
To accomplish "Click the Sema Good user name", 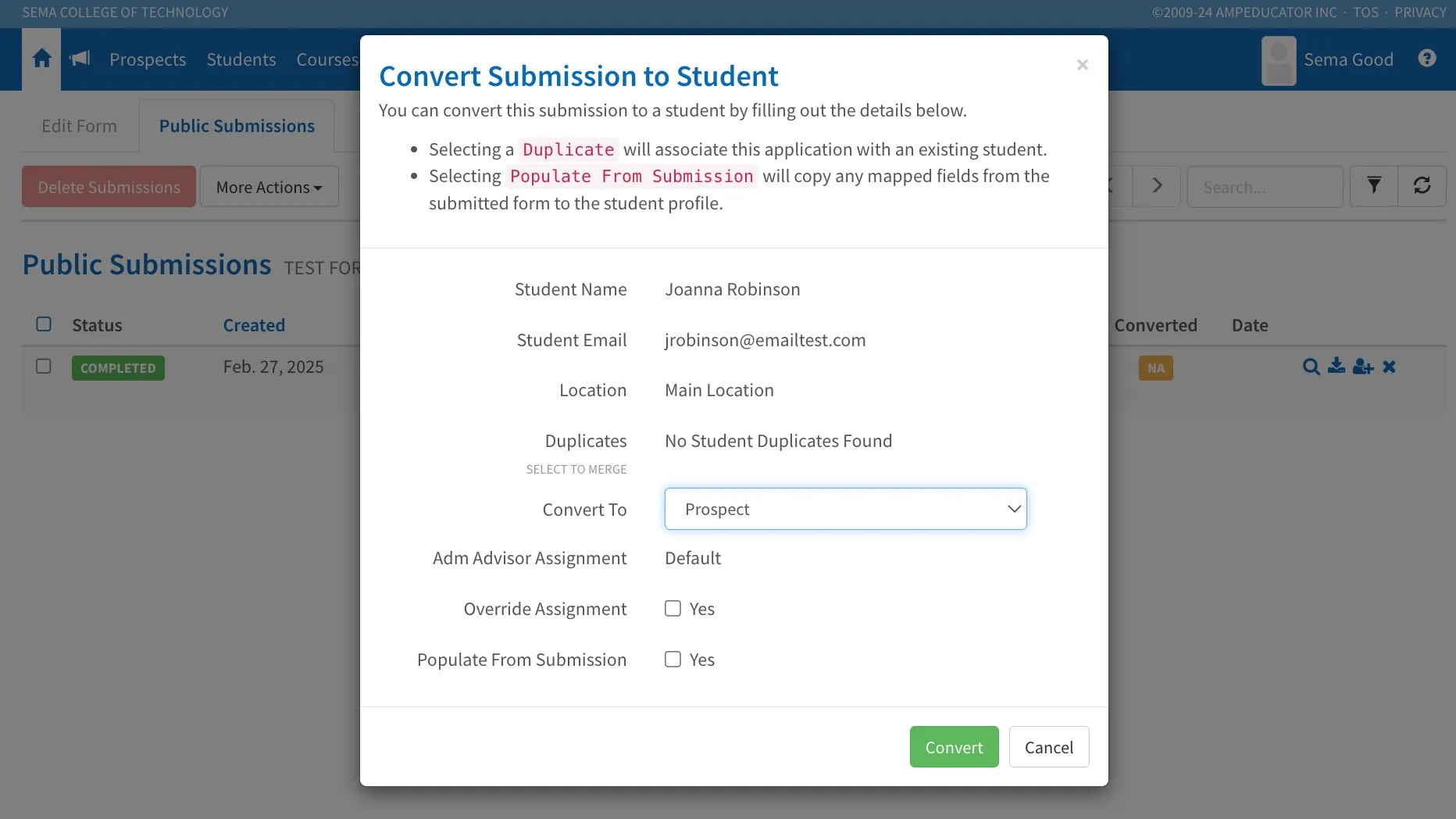I will coord(1348,59).
